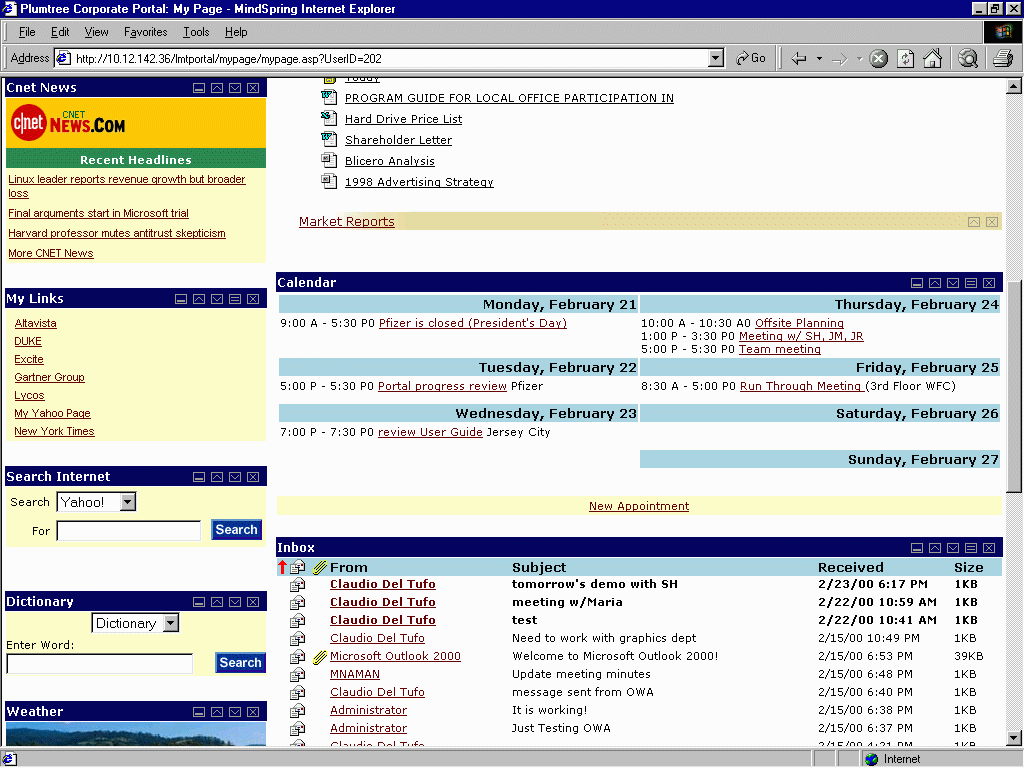1024x768 pixels.
Task: Click the Print toolbar icon
Action: [1003, 59]
